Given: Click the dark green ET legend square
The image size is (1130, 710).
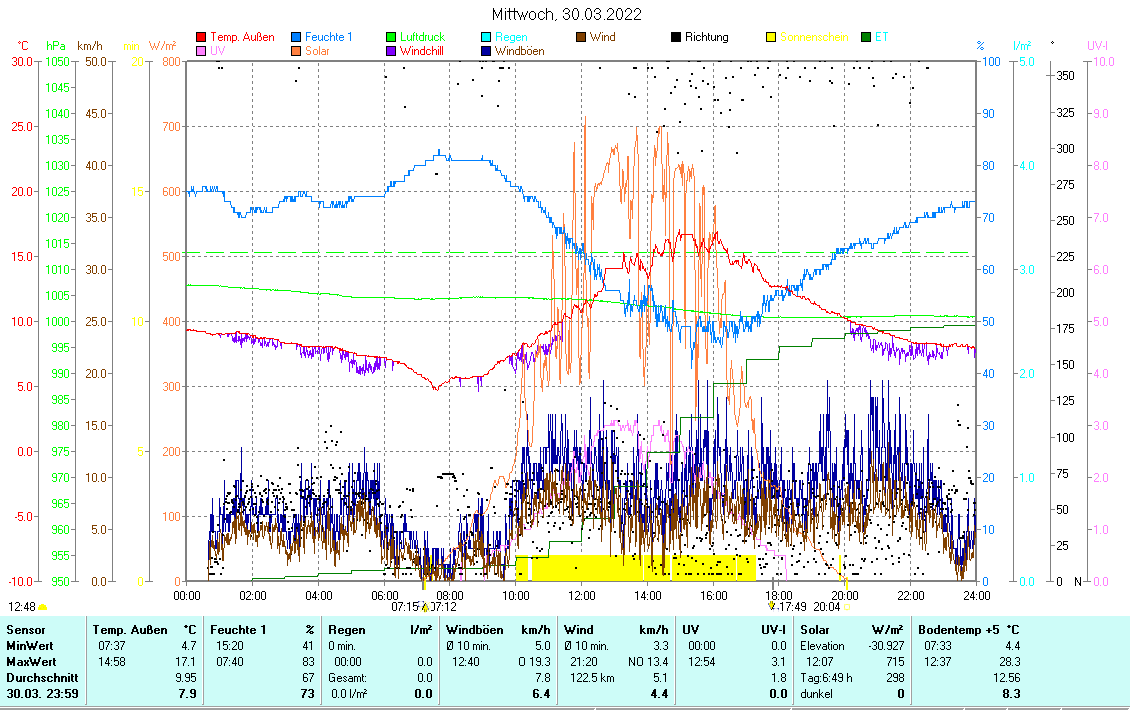Looking at the screenshot, I should click(867, 37).
